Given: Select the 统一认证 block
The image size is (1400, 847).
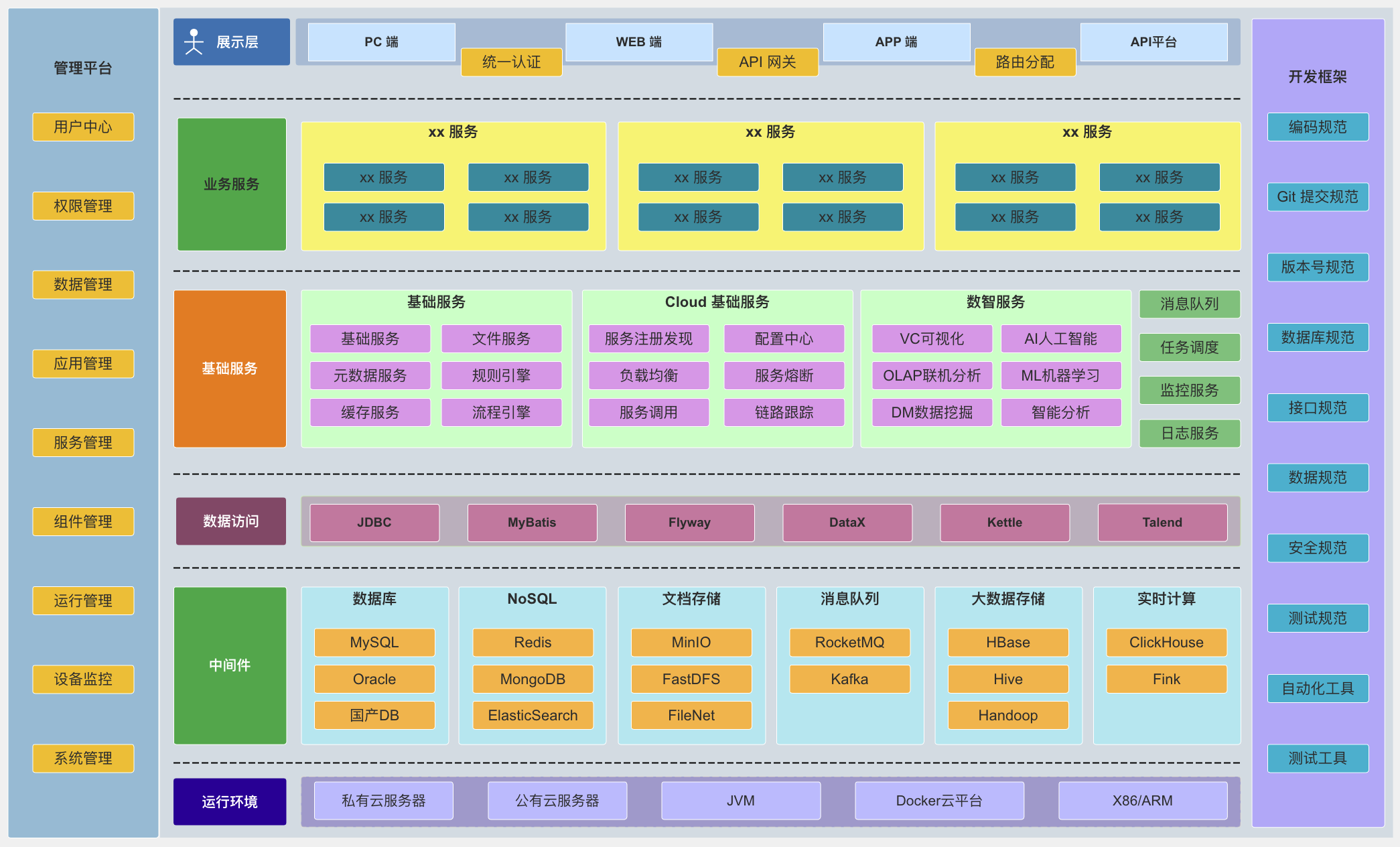Looking at the screenshot, I should click(x=512, y=62).
